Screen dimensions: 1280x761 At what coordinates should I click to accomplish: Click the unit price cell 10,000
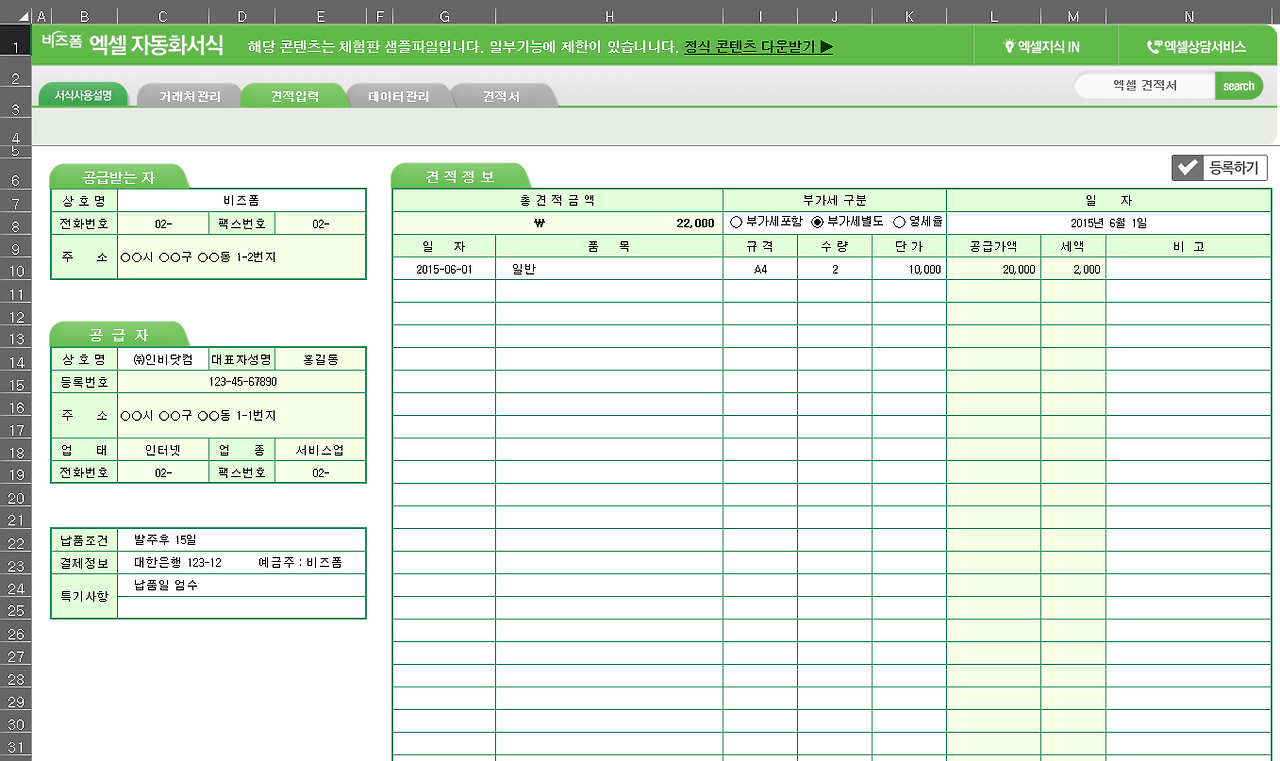coord(909,269)
